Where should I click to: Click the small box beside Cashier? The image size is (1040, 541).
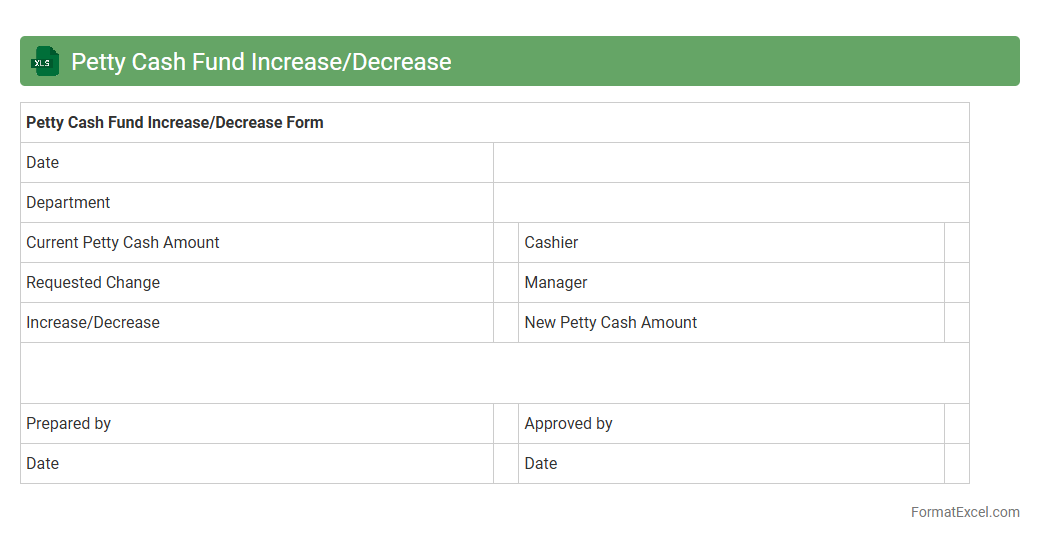coord(956,243)
